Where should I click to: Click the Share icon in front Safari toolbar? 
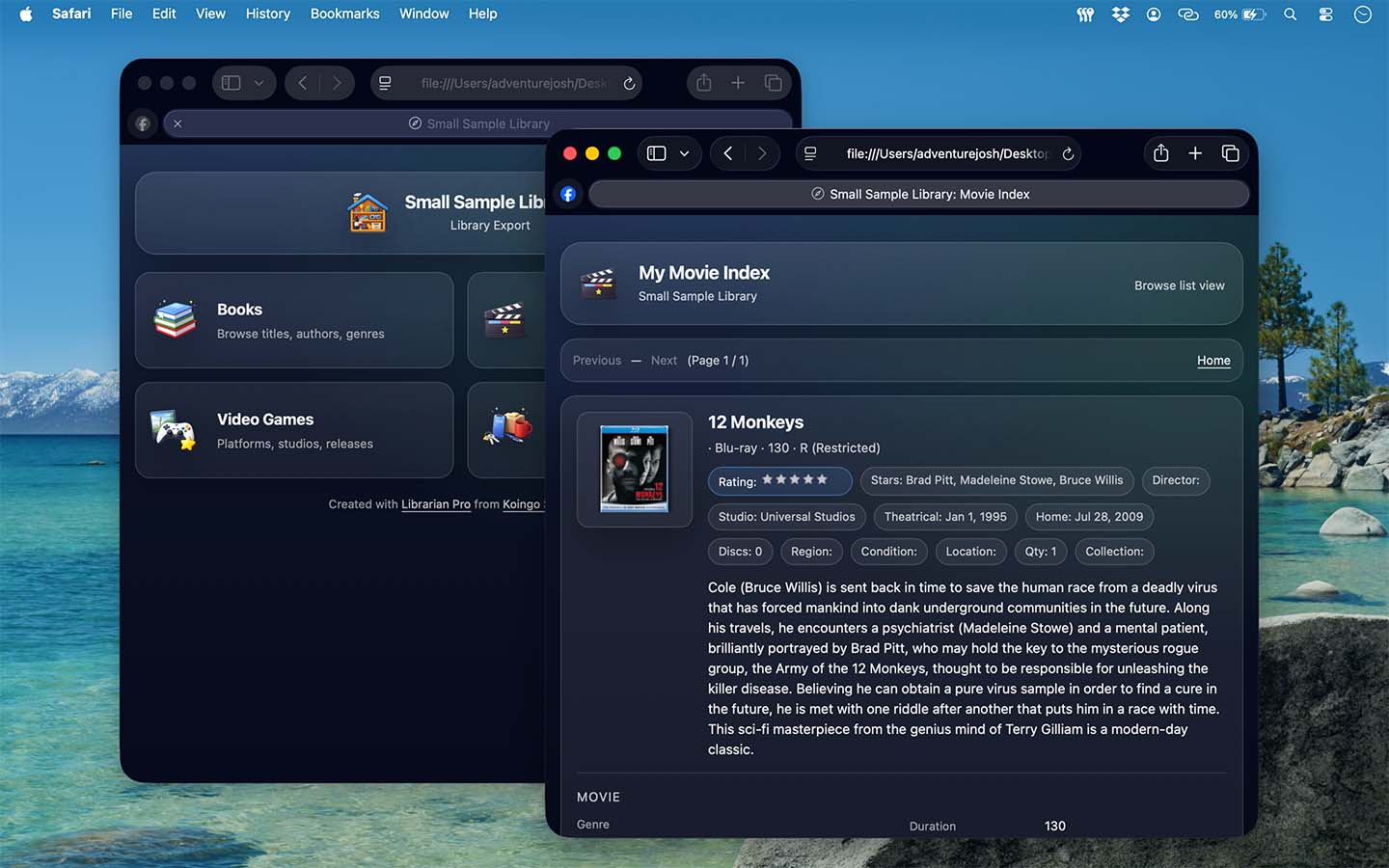click(1160, 153)
